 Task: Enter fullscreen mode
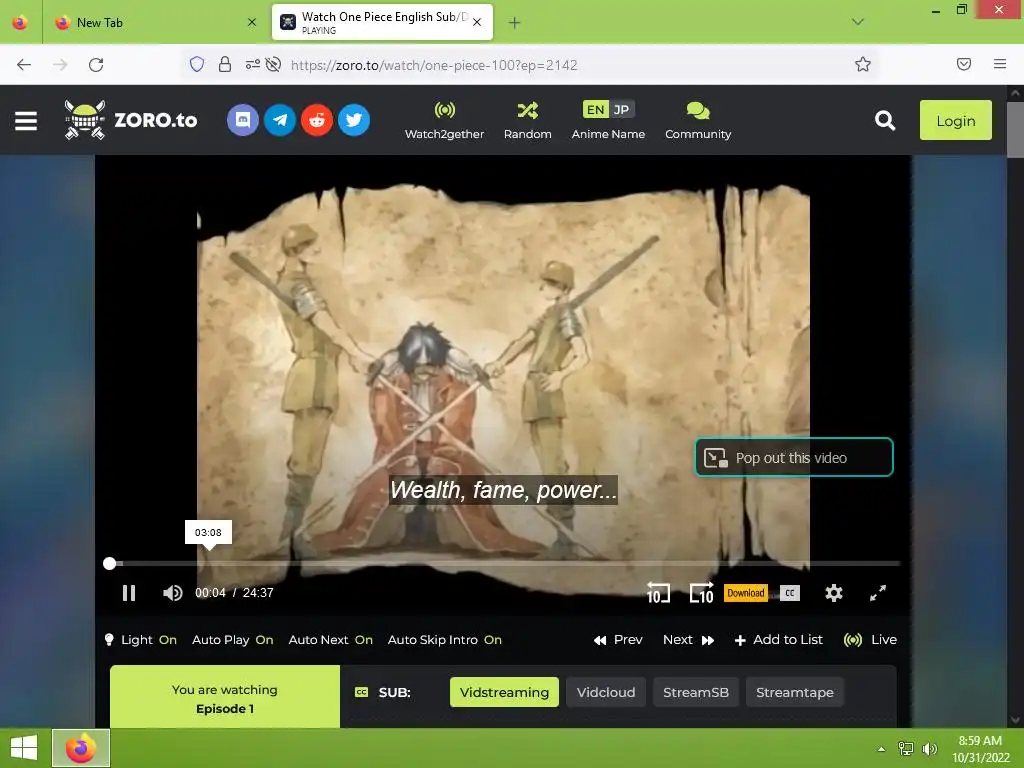click(878, 593)
